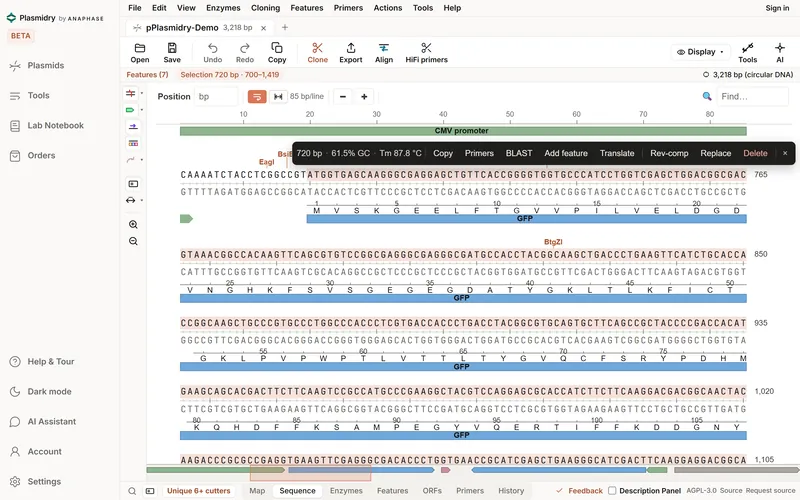This screenshot has height=500, width=800.
Task: Switch to the Map tab
Action: (257, 491)
